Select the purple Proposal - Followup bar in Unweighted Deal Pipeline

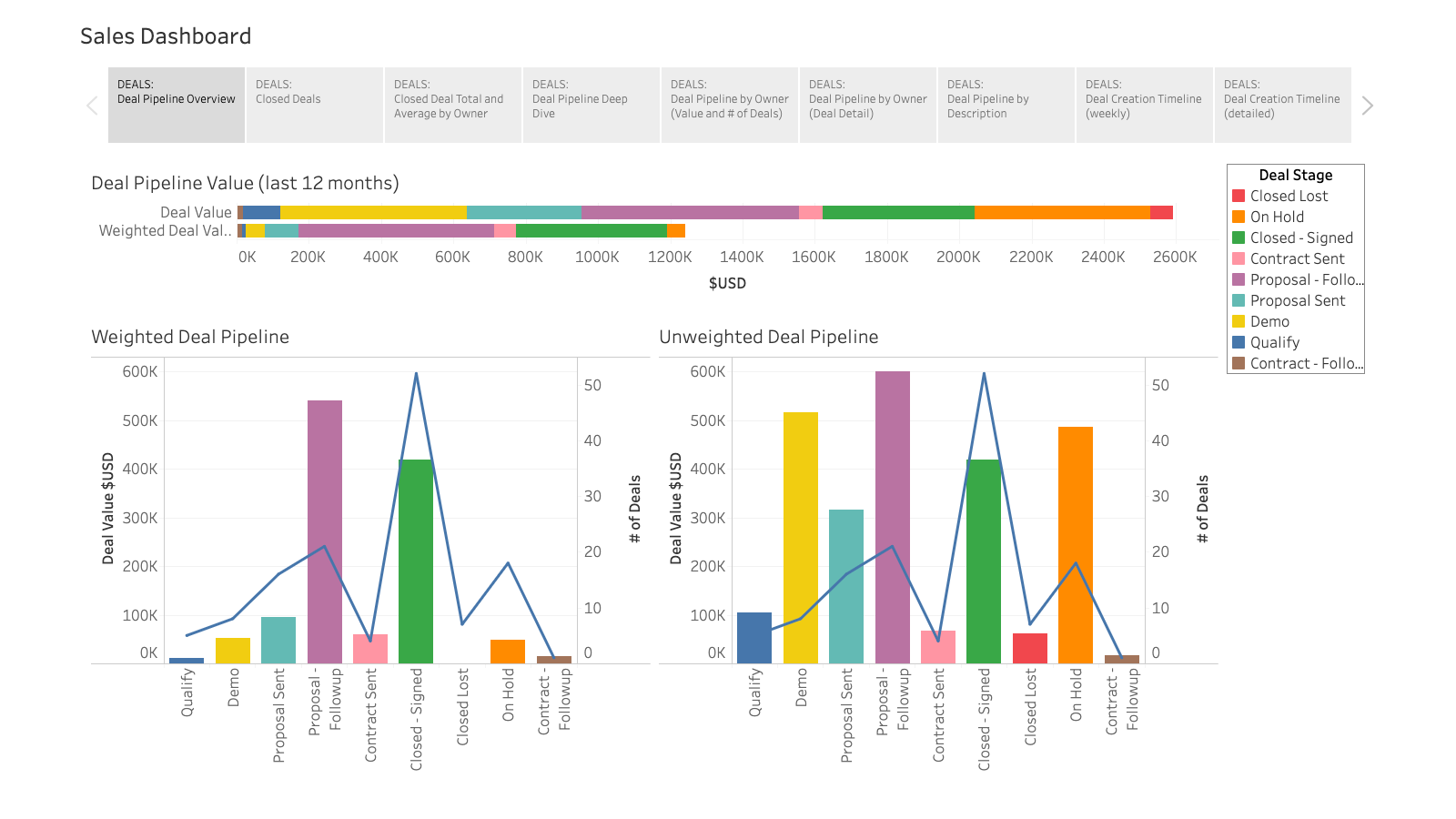click(x=893, y=510)
